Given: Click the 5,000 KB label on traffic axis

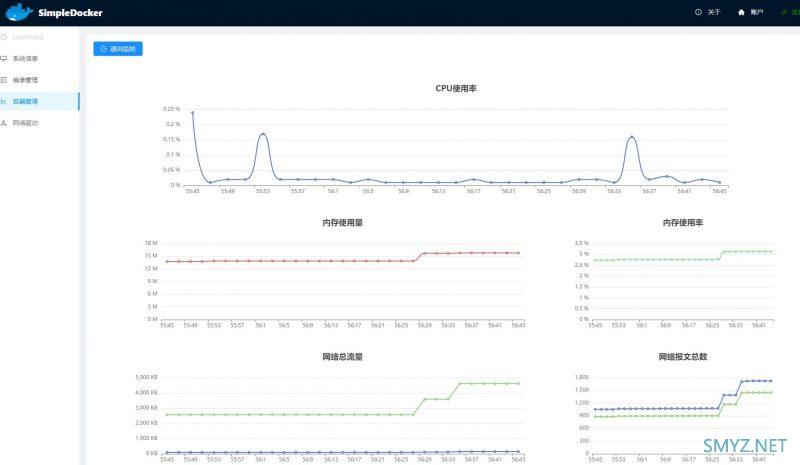Looking at the screenshot, I should coord(146,377).
